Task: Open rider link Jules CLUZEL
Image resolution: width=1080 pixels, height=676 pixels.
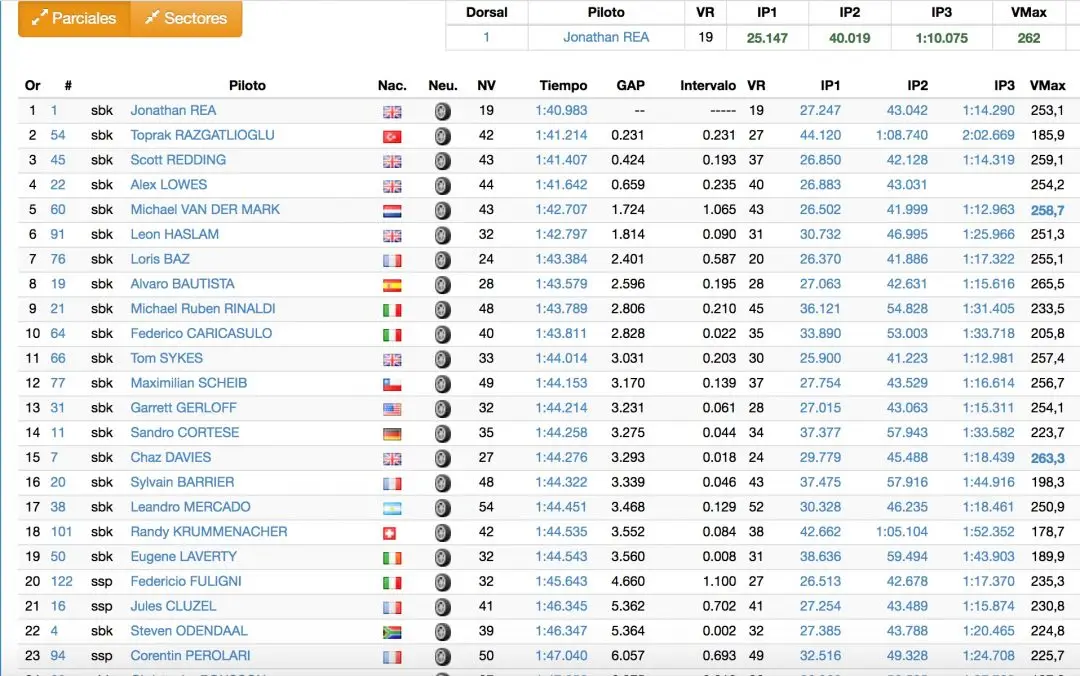Action: pyautogui.click(x=174, y=606)
